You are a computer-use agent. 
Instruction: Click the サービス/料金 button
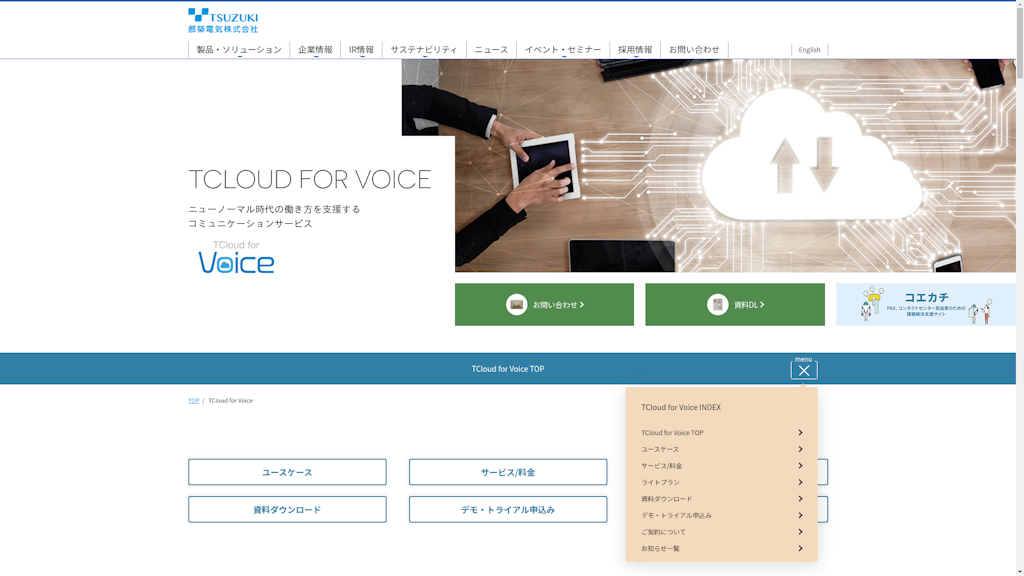pos(507,472)
